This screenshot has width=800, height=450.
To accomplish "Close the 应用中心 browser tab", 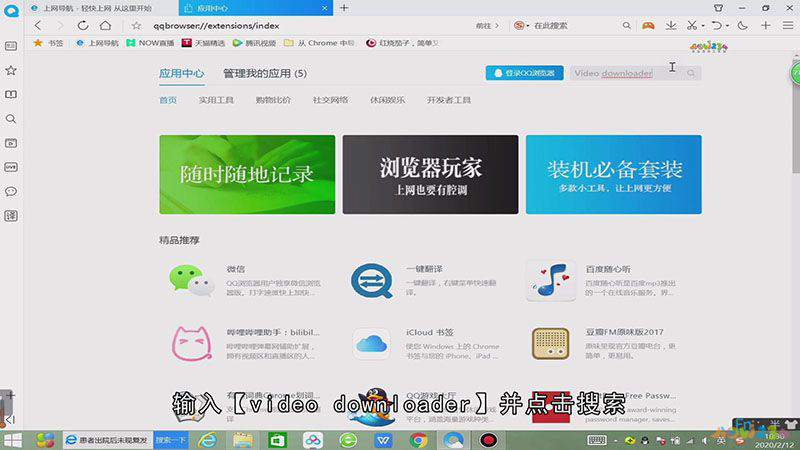I will click(x=324, y=8).
